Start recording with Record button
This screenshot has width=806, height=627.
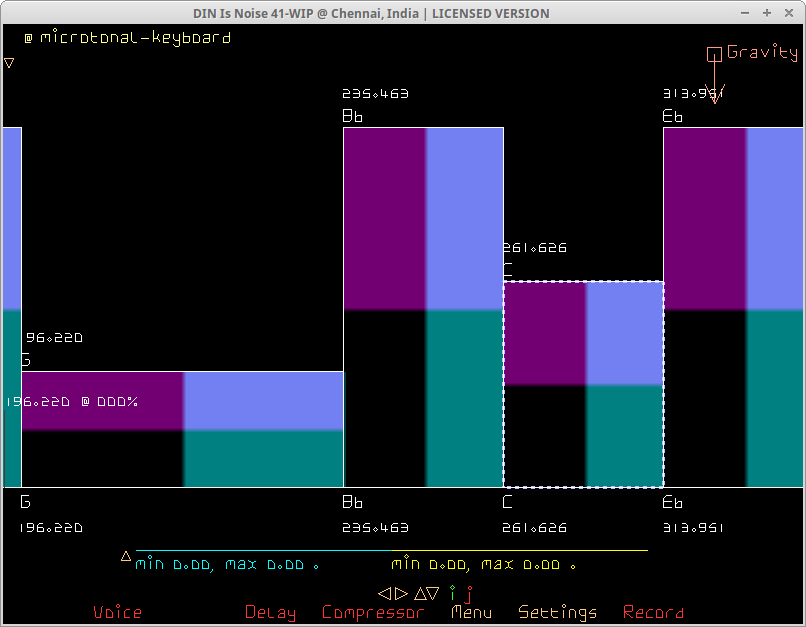[x=653, y=612]
